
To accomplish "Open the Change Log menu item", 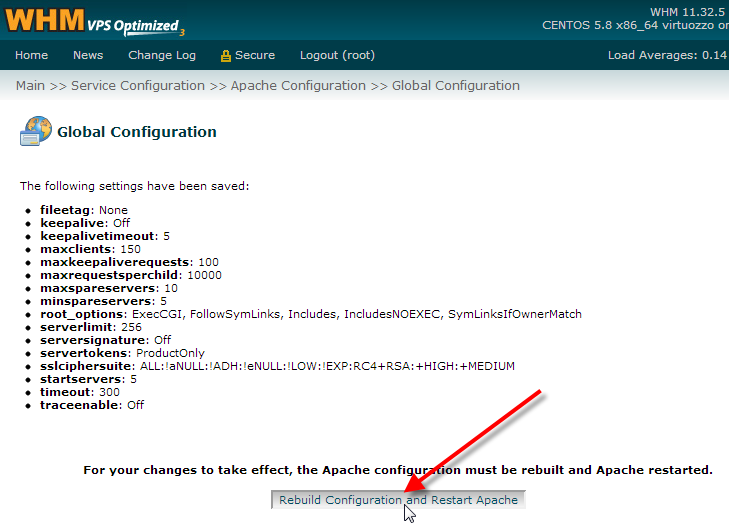I will click(162, 55).
